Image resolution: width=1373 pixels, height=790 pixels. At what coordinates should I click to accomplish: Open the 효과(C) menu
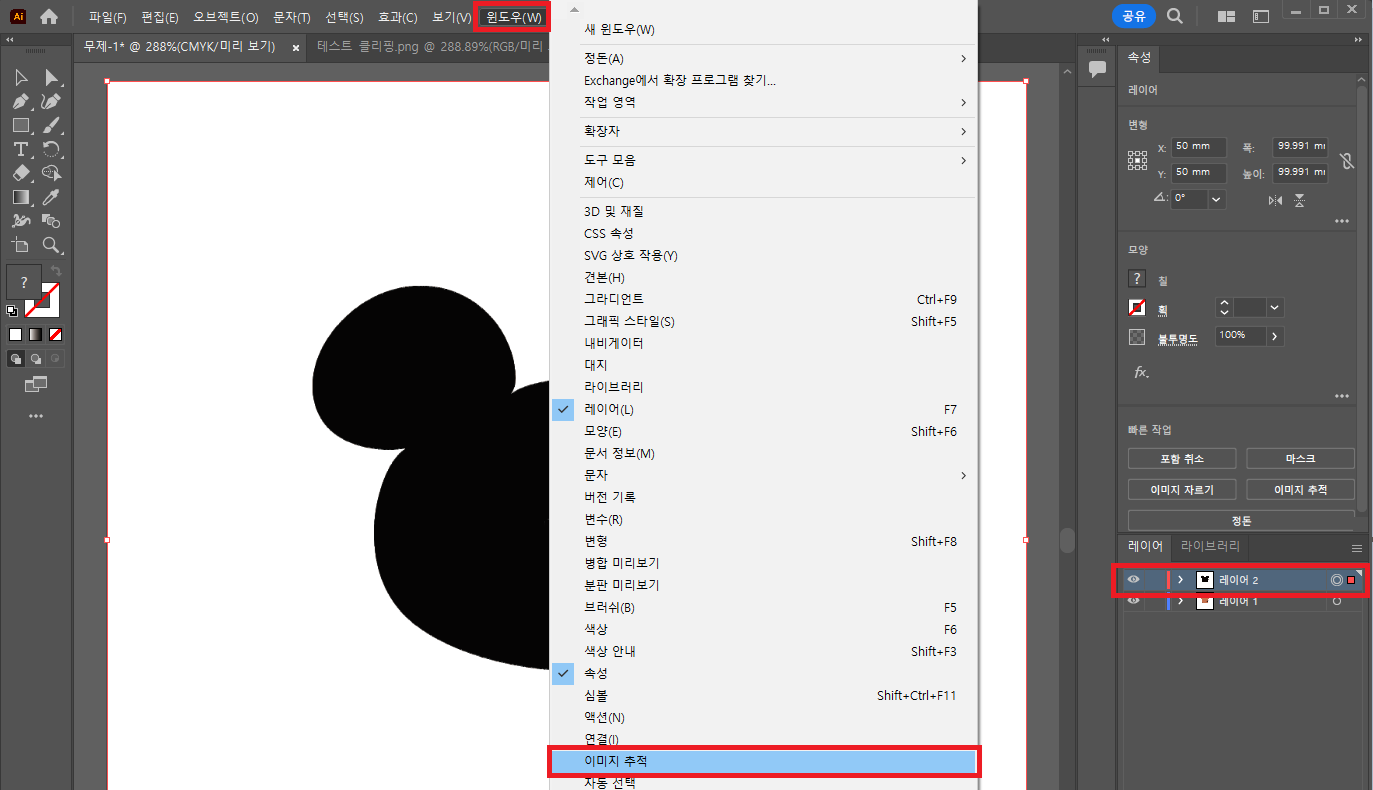pos(398,18)
